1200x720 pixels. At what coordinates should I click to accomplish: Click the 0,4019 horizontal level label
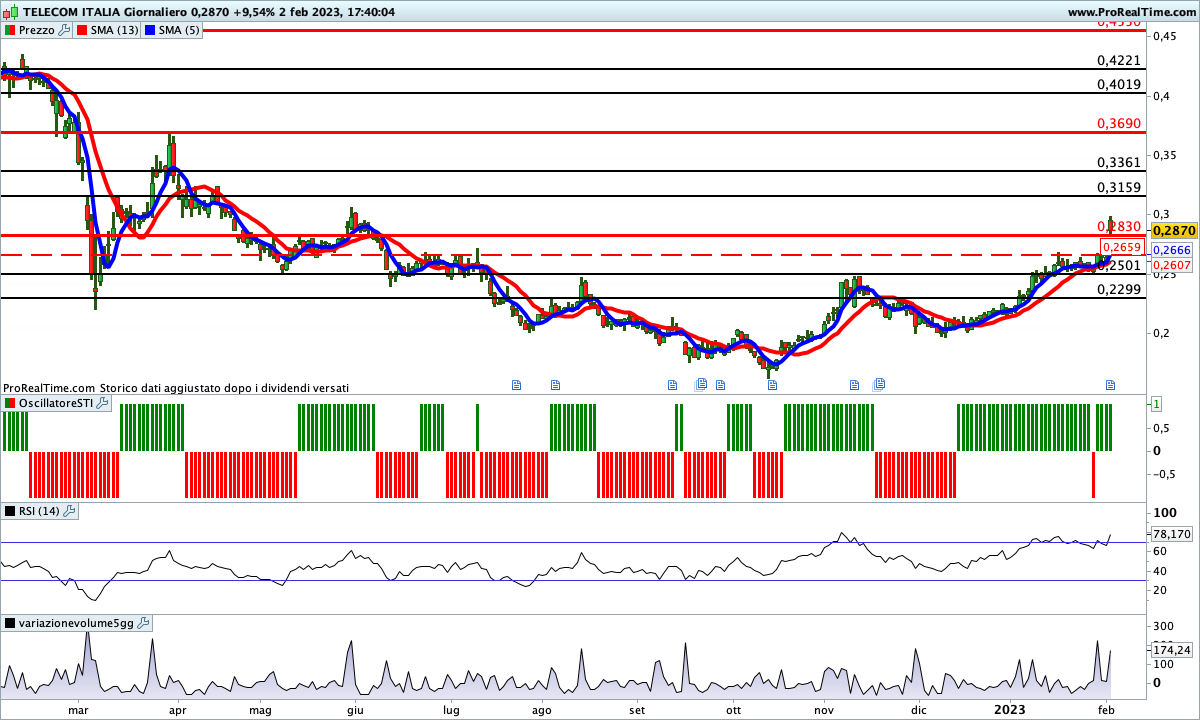pos(1119,85)
